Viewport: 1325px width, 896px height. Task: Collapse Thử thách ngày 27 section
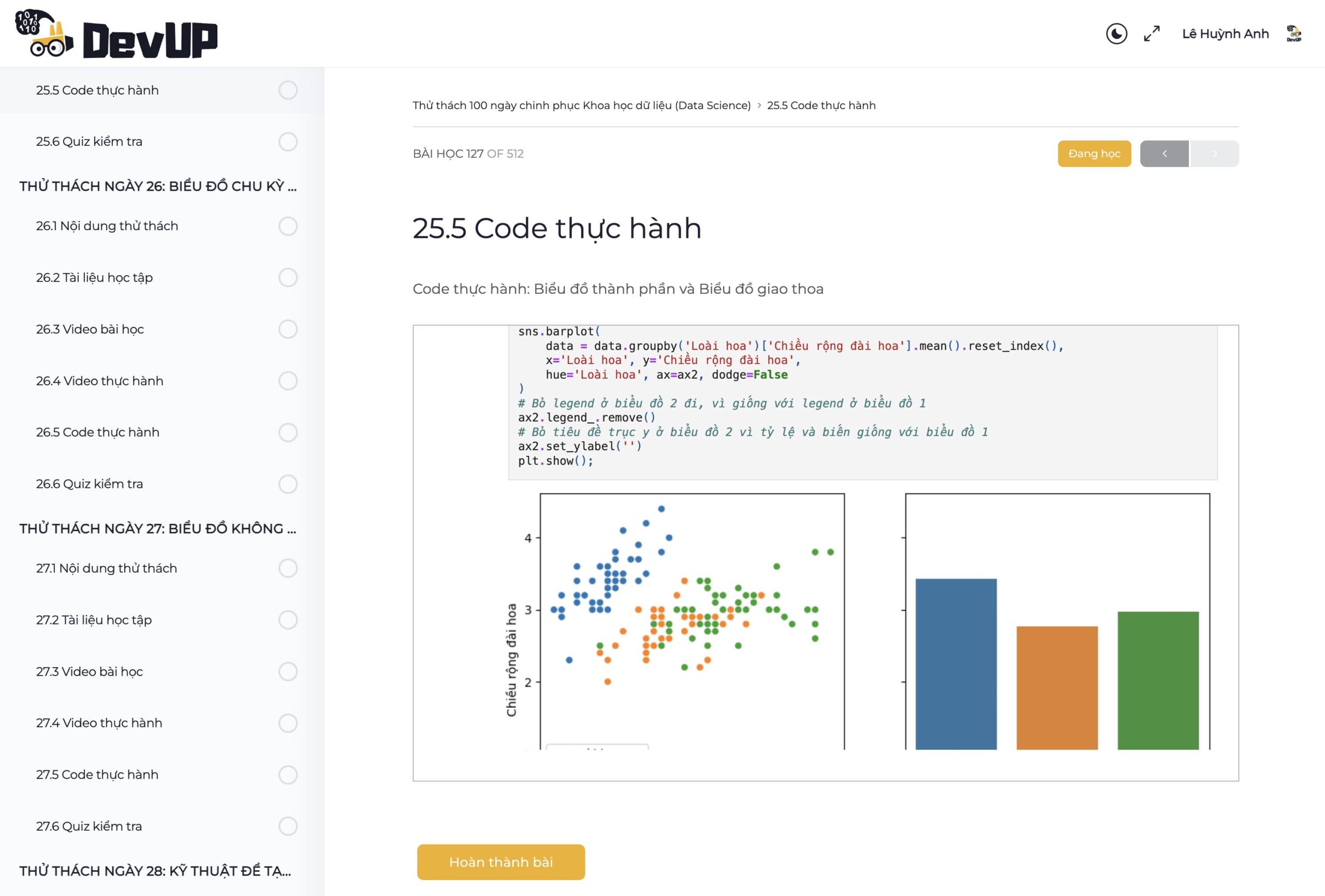[x=158, y=528]
